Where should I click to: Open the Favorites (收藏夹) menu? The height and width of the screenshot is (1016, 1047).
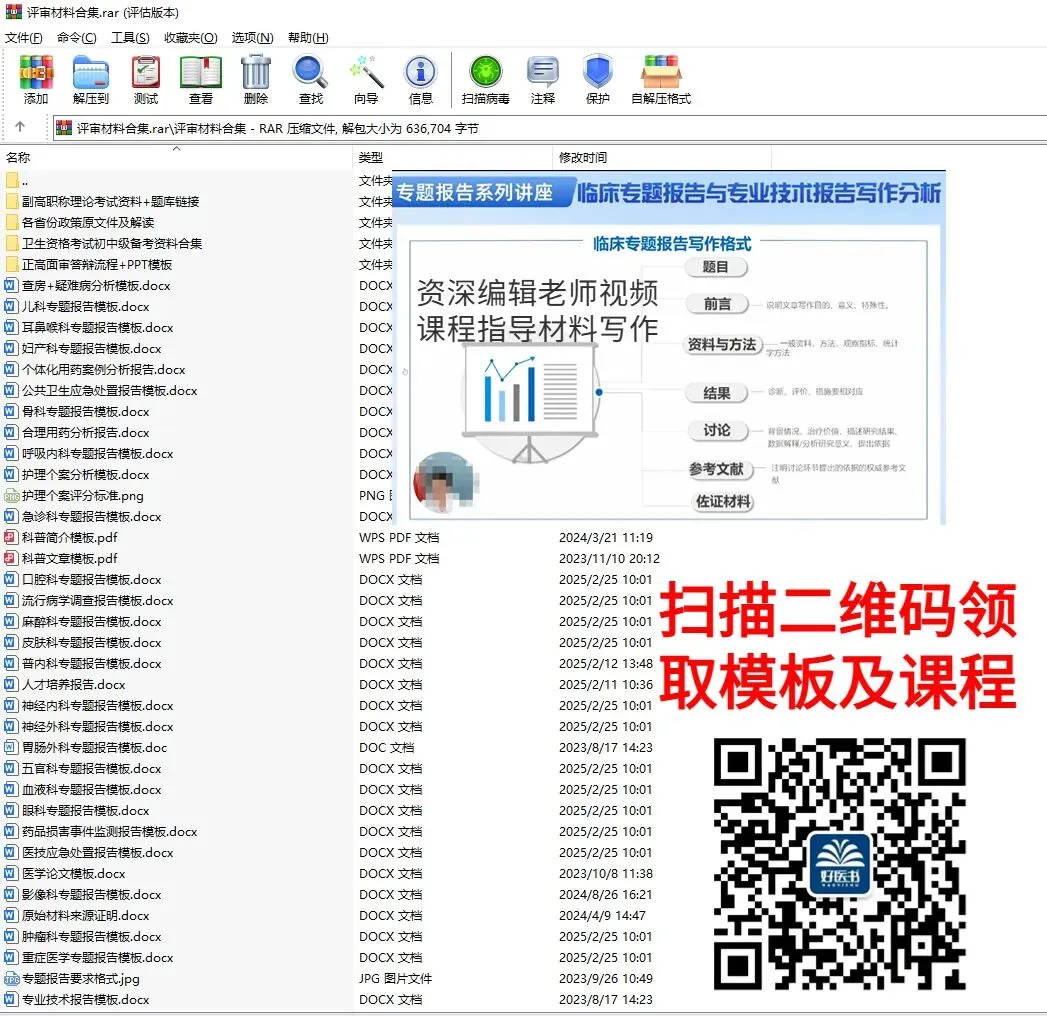(191, 37)
